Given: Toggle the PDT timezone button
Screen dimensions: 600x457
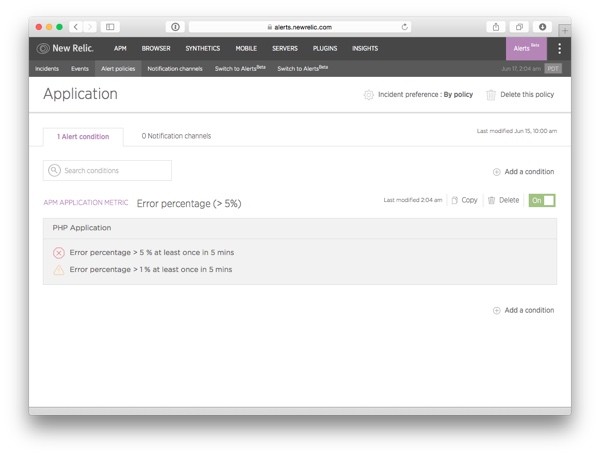Looking at the screenshot, I should pyautogui.click(x=553, y=69).
